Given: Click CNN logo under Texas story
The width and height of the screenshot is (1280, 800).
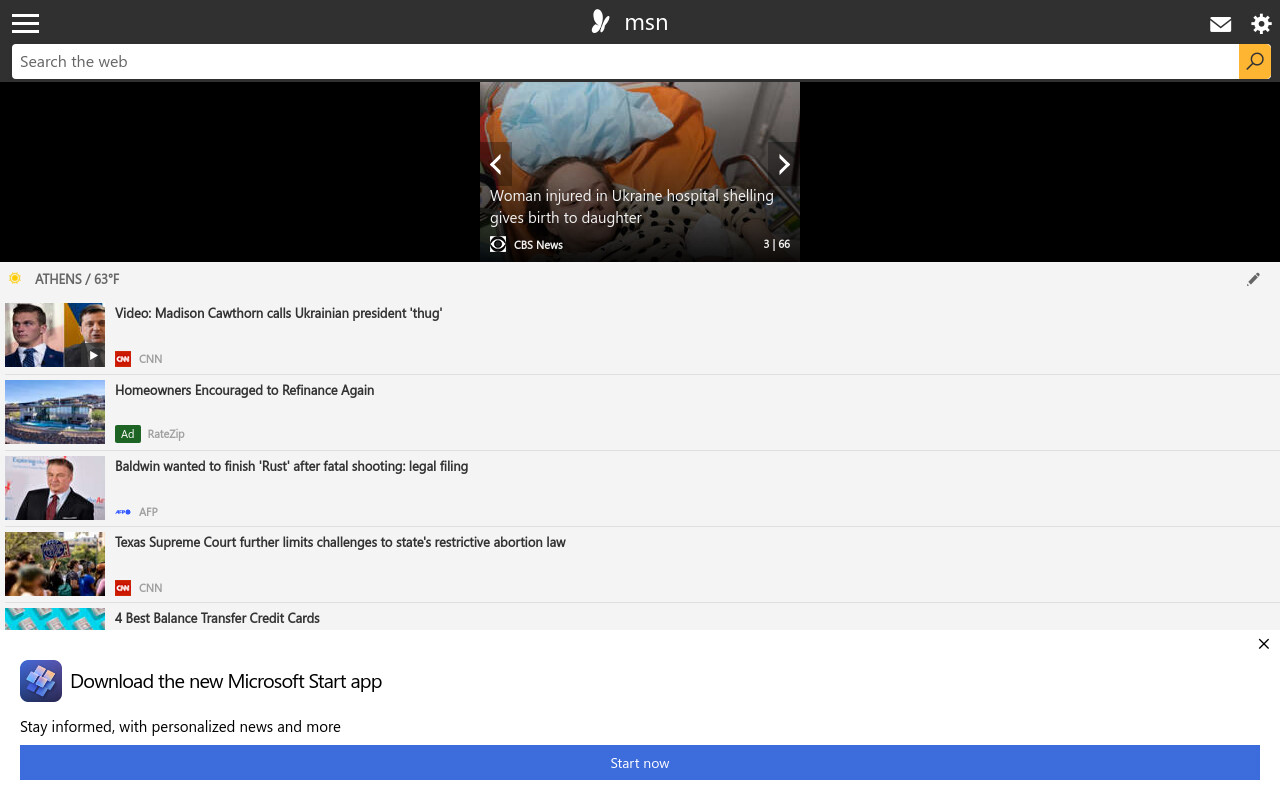Looking at the screenshot, I should (123, 588).
